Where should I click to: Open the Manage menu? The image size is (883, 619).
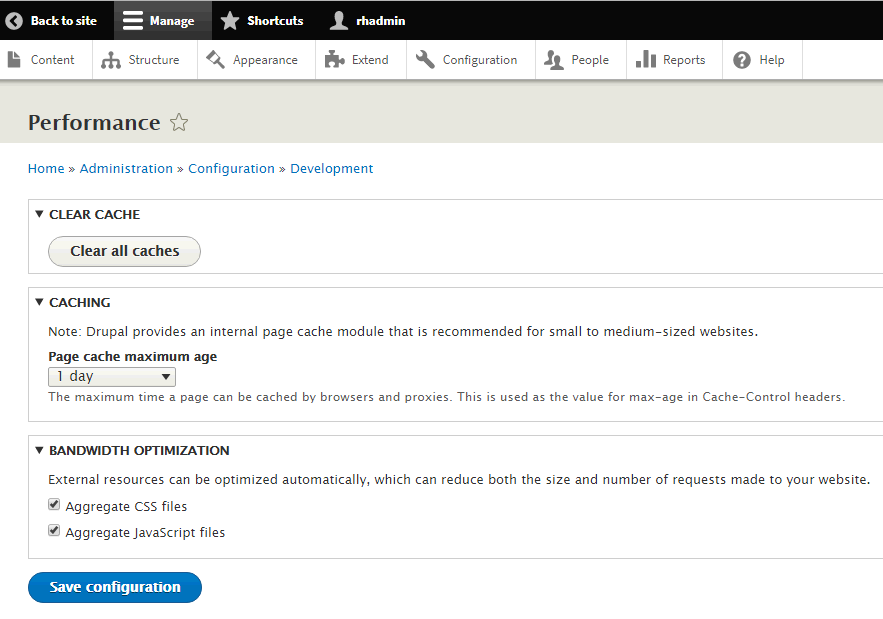tap(162, 20)
